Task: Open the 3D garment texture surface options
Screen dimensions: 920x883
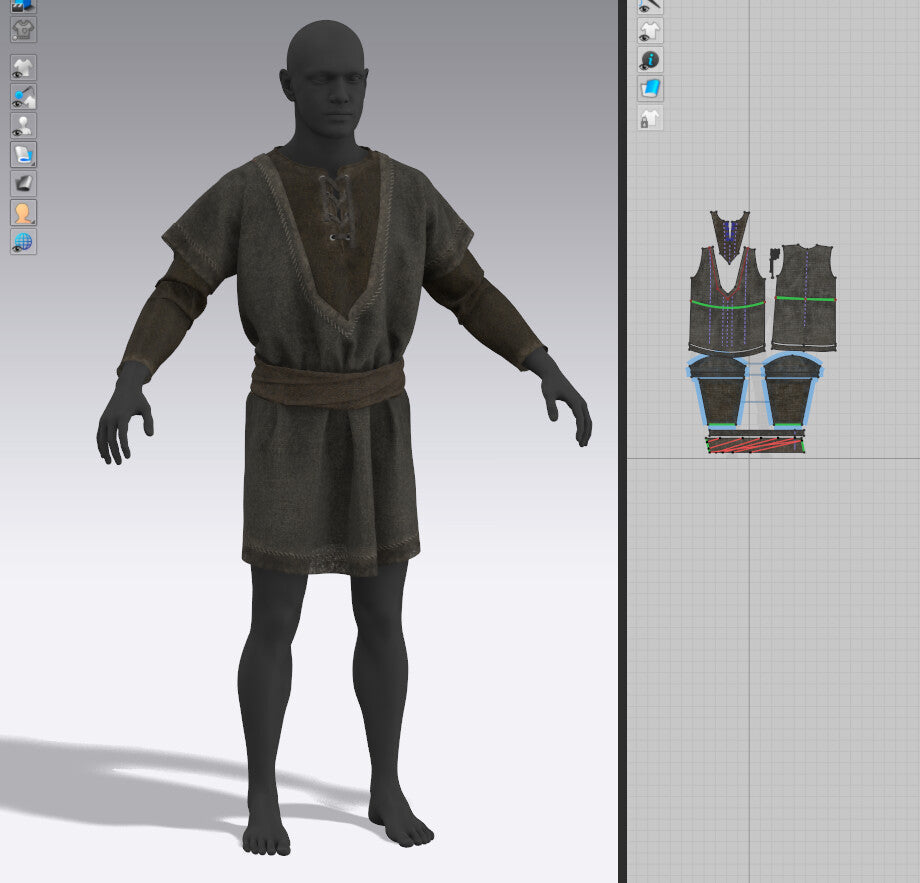Action: pos(23,154)
